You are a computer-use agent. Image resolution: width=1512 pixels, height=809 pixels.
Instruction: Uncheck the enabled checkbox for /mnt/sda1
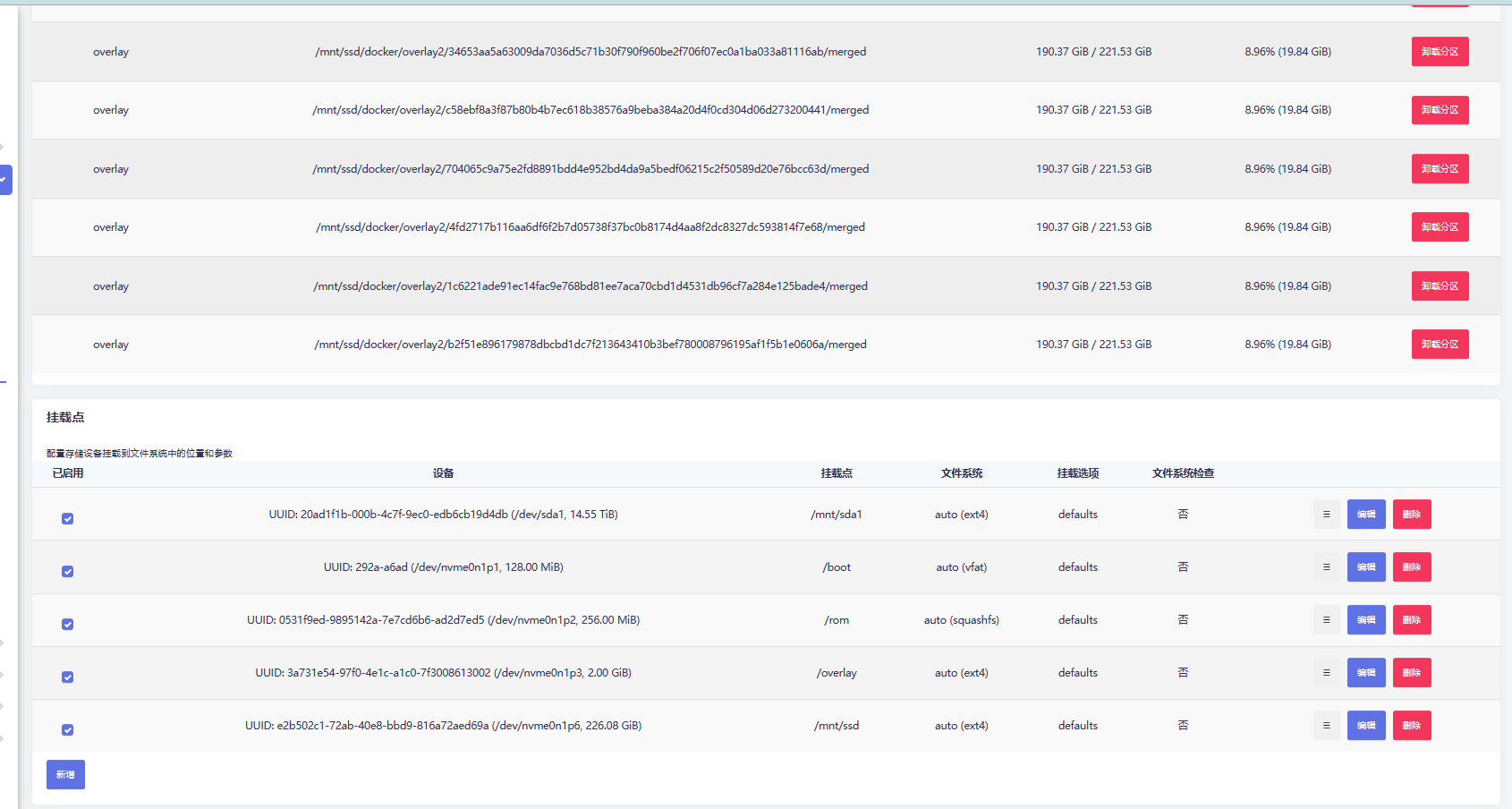coord(68,519)
